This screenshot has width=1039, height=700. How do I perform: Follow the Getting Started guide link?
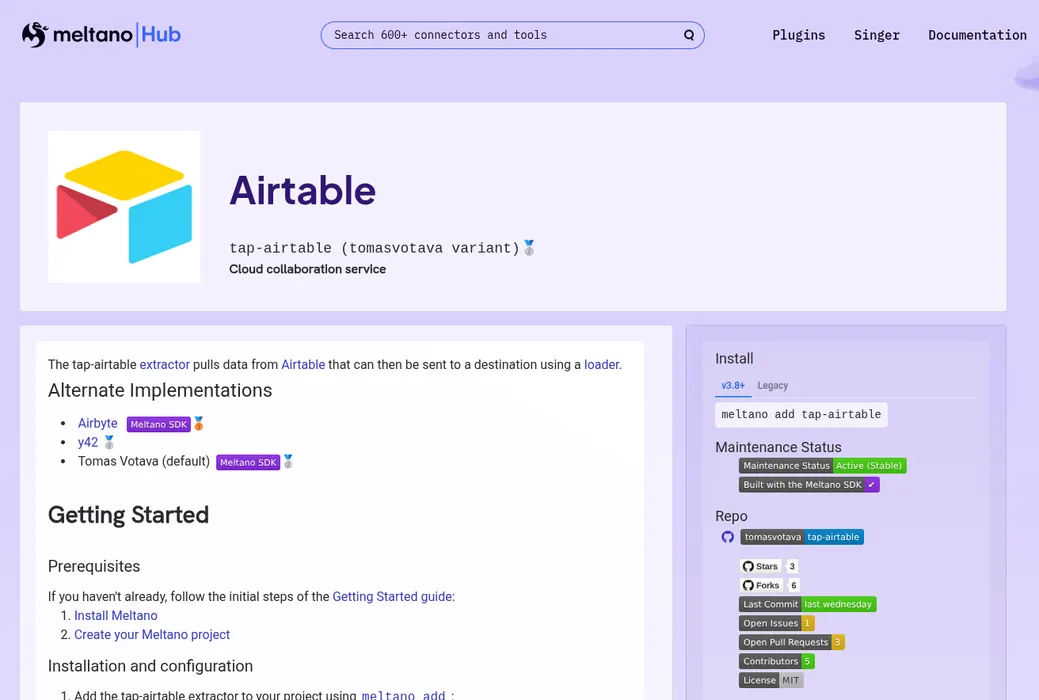coord(393,596)
